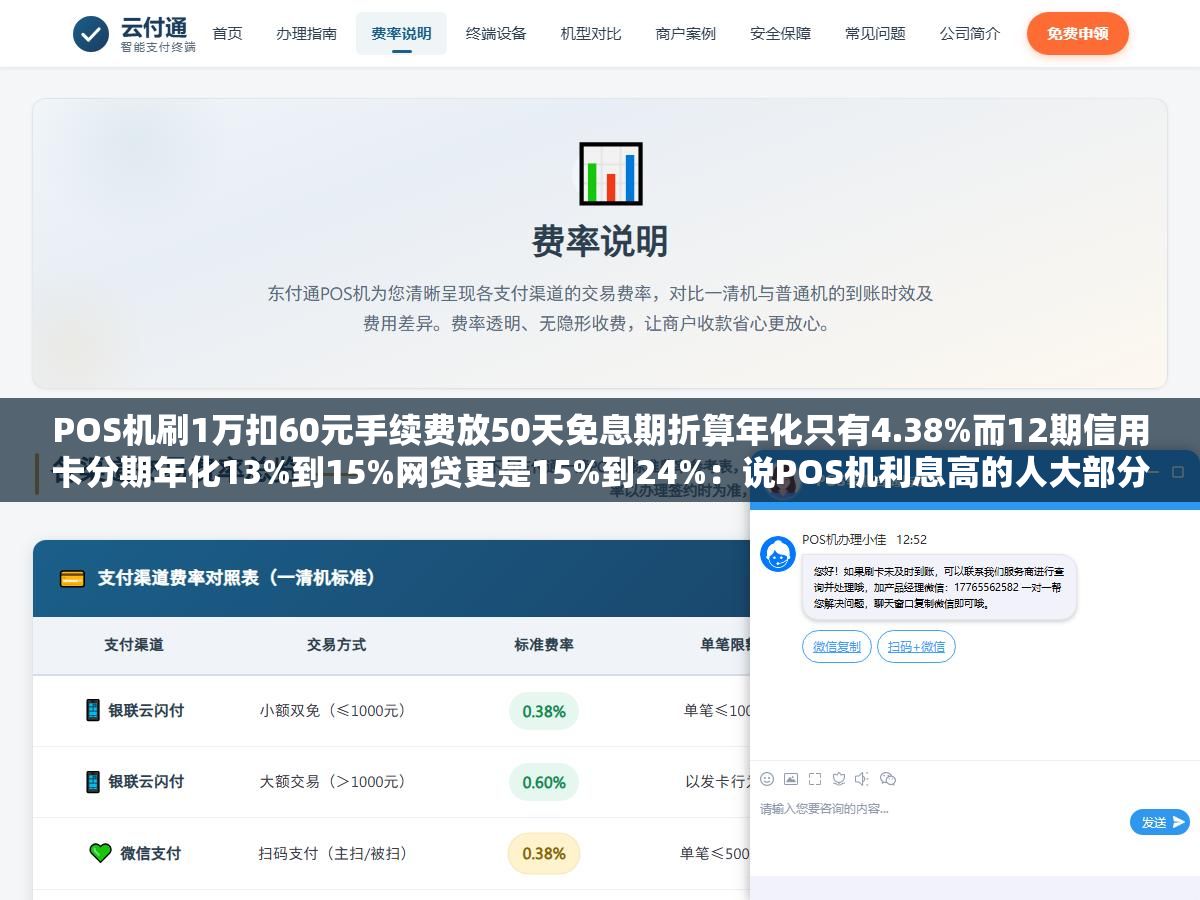Click phone icon in 小额双免 row
The height and width of the screenshot is (900, 1200).
pyautogui.click(x=93, y=710)
